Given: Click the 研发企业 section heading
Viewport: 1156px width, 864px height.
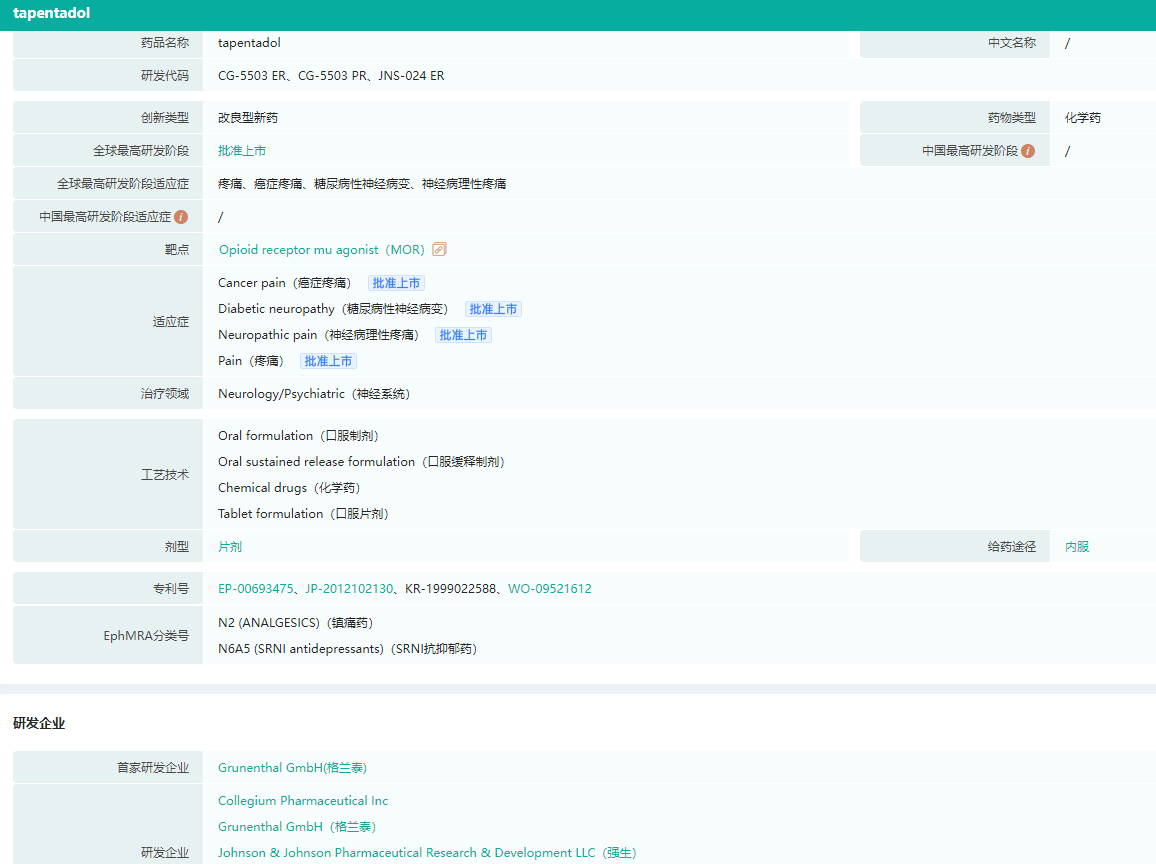Looking at the screenshot, I should click(39, 723).
